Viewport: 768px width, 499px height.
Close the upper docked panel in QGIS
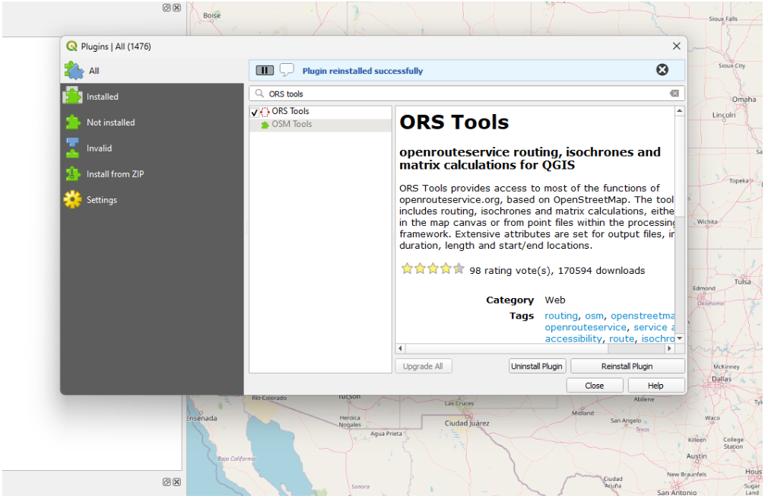point(177,8)
